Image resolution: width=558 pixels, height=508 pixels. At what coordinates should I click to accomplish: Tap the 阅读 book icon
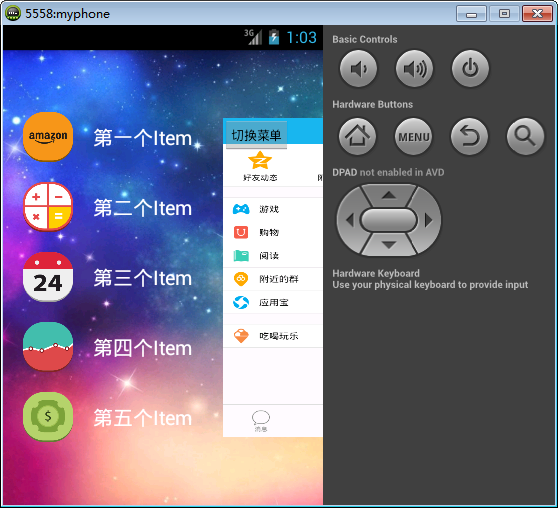click(x=241, y=256)
